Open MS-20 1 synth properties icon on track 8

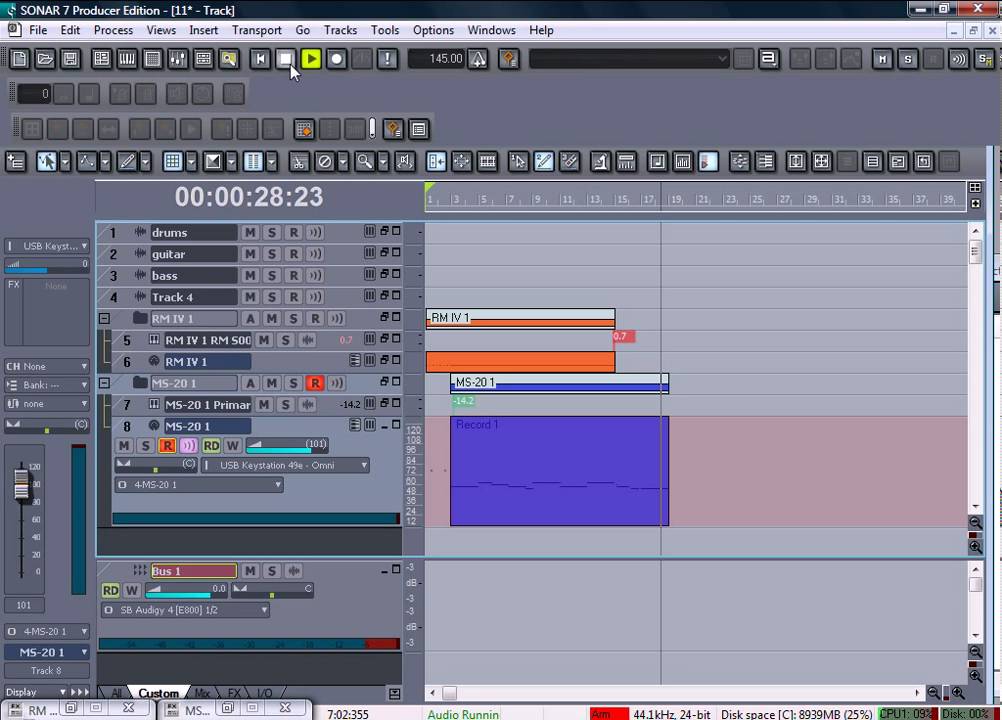tap(356, 425)
